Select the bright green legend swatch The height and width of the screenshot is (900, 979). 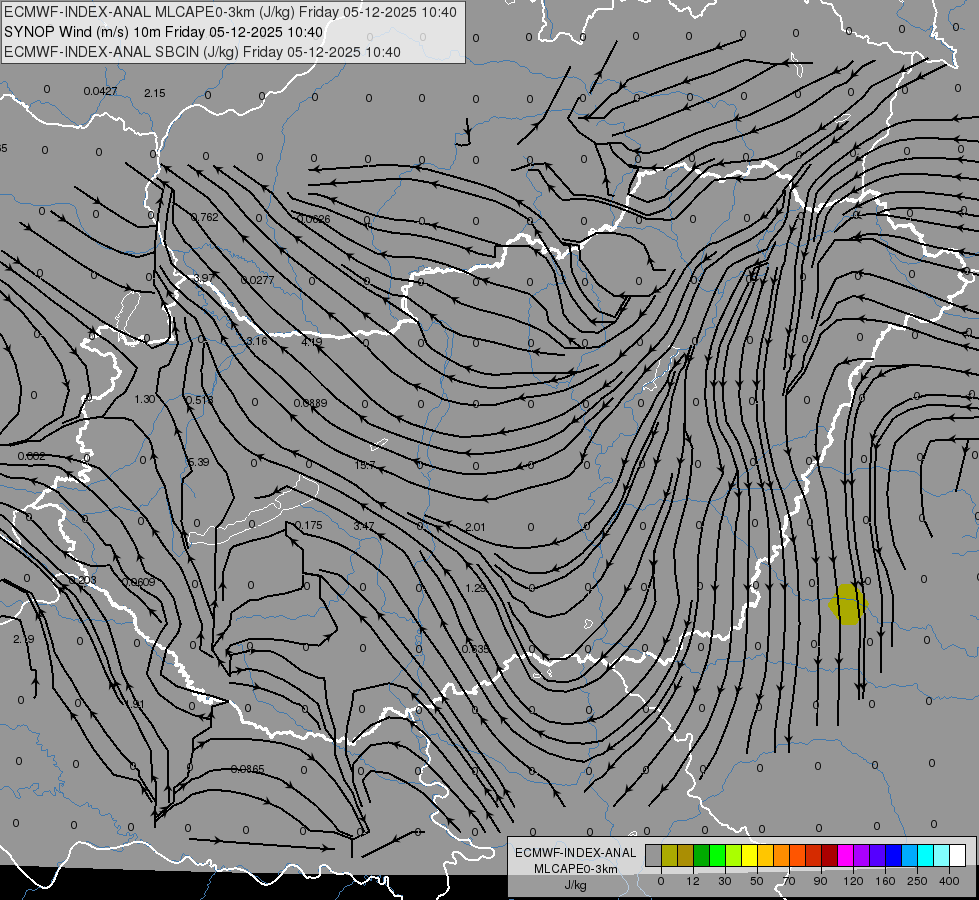click(x=717, y=855)
